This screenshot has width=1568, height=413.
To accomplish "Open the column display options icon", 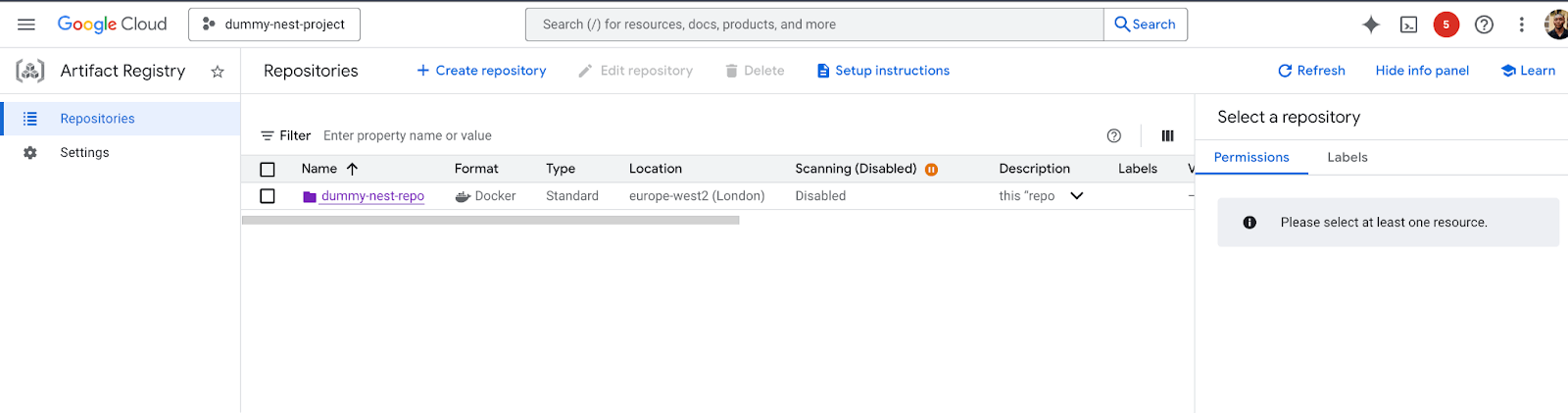I will (1167, 136).
